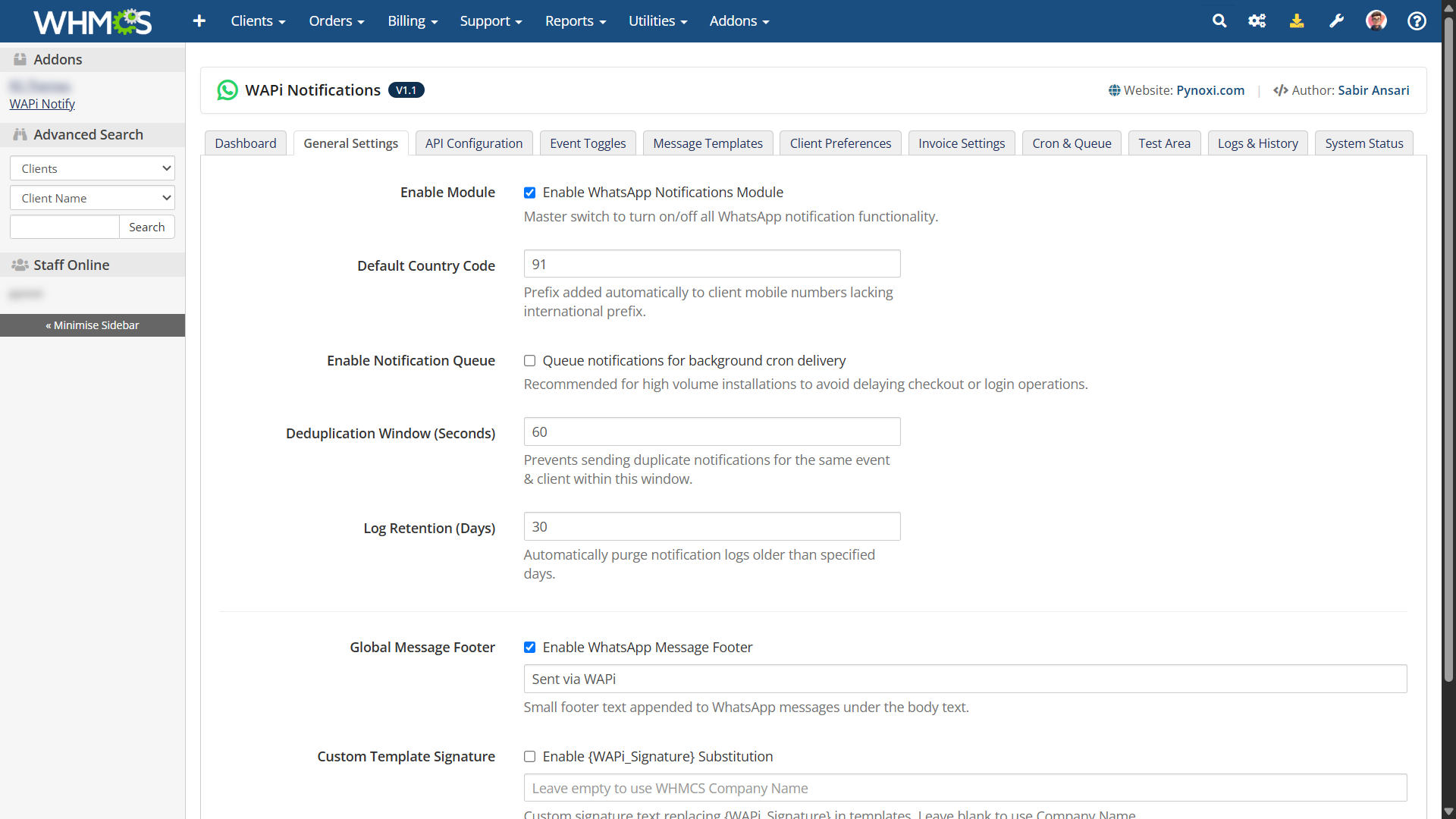The height and width of the screenshot is (819, 1456).
Task: Select the General Settings tab
Action: click(x=350, y=143)
